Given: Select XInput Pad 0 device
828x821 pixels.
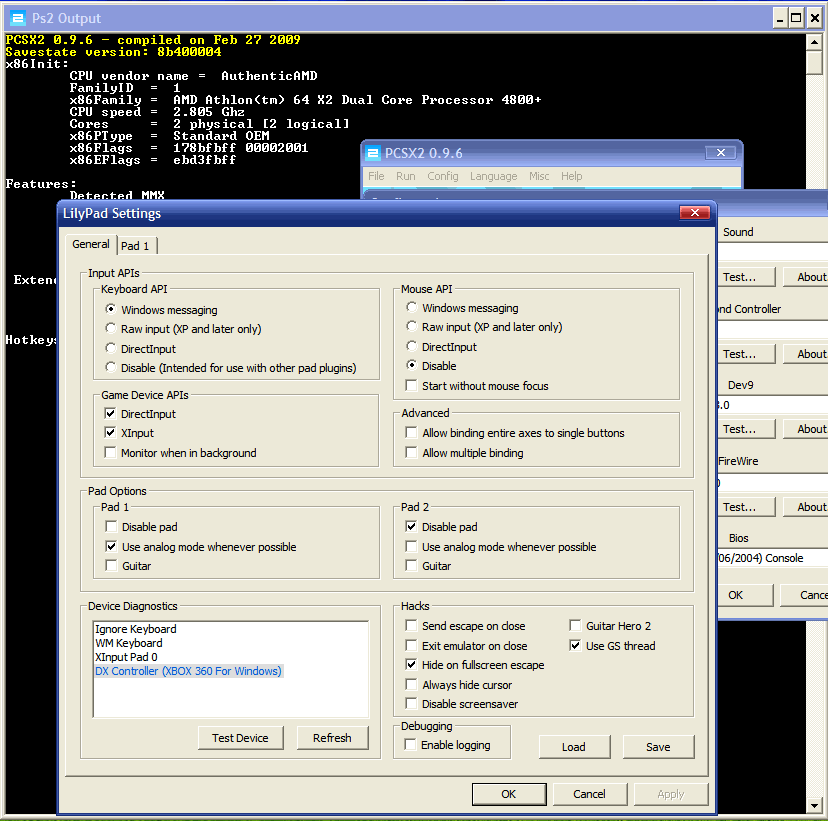Looking at the screenshot, I should click(126, 657).
